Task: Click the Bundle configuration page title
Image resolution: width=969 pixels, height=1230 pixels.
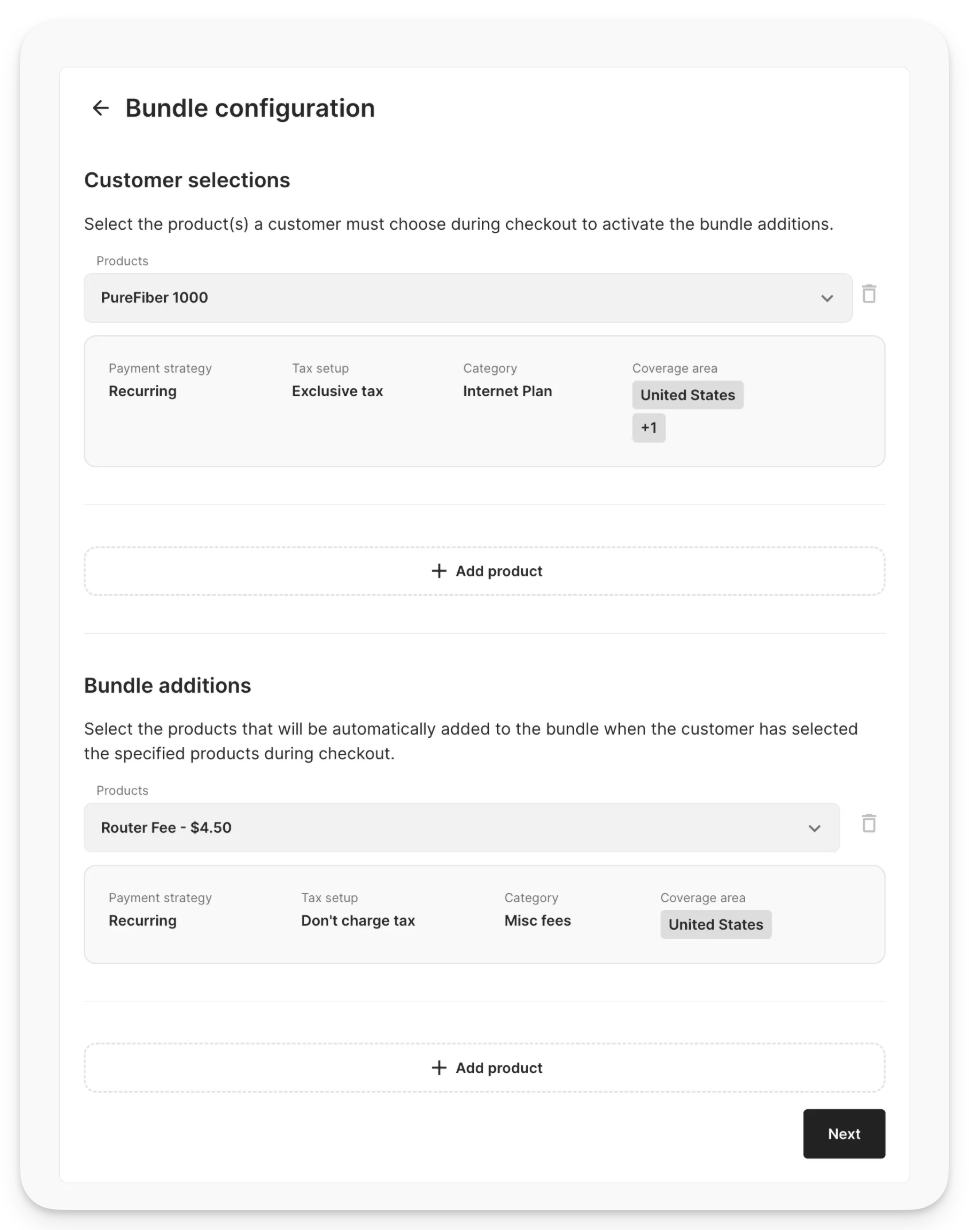Action: pyautogui.click(x=250, y=108)
